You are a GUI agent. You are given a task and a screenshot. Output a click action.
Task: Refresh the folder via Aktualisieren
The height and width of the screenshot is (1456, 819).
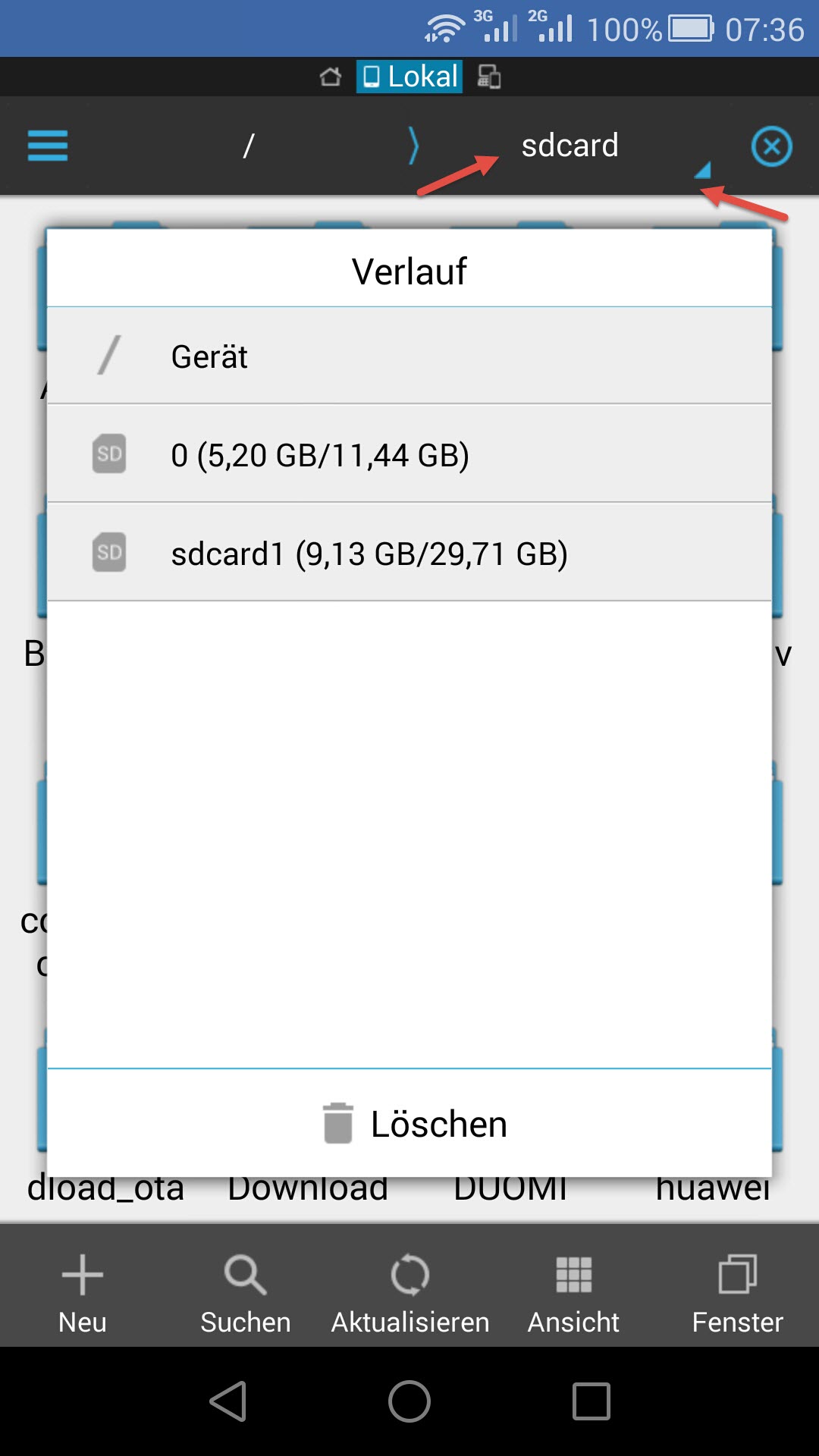(410, 1274)
